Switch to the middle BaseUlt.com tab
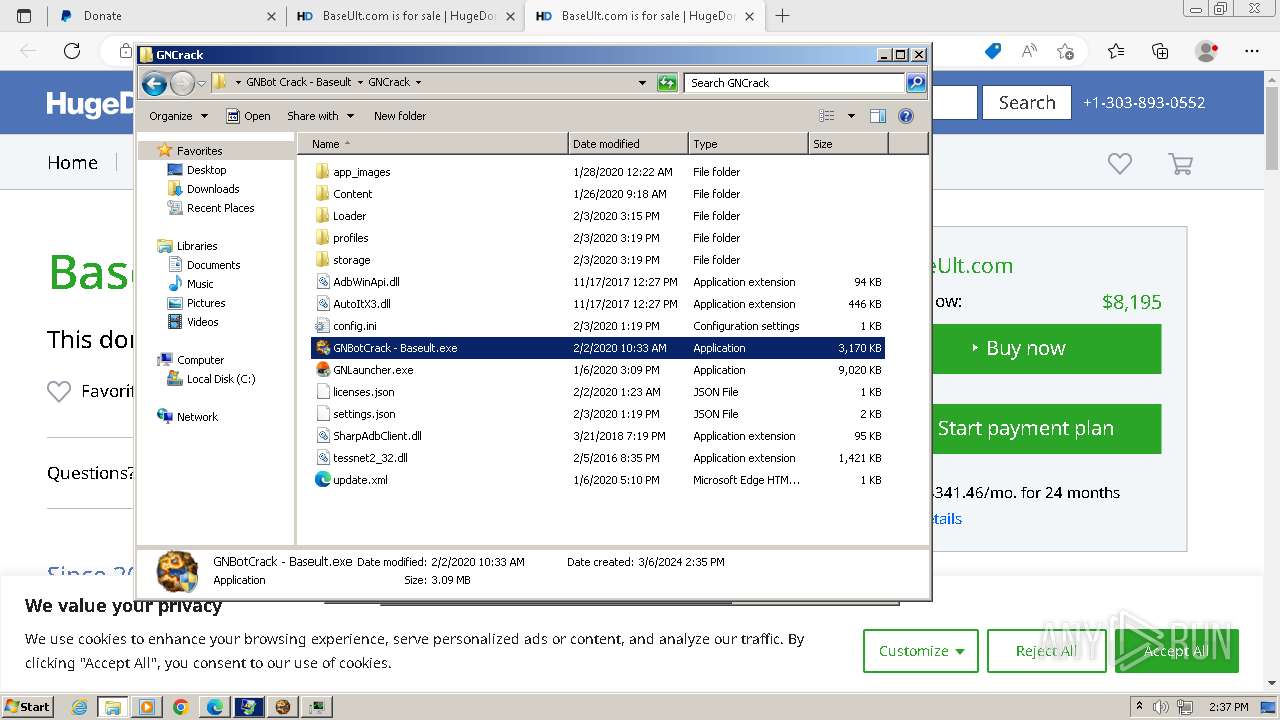This screenshot has width=1280, height=720. (x=405, y=16)
